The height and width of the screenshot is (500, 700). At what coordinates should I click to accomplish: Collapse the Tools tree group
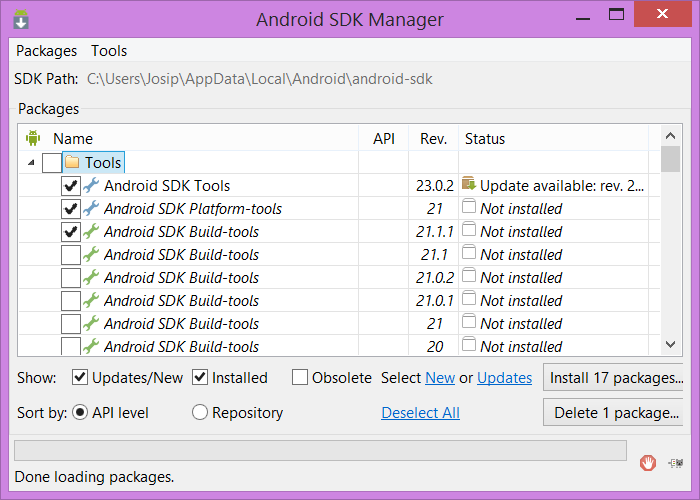click(31, 163)
